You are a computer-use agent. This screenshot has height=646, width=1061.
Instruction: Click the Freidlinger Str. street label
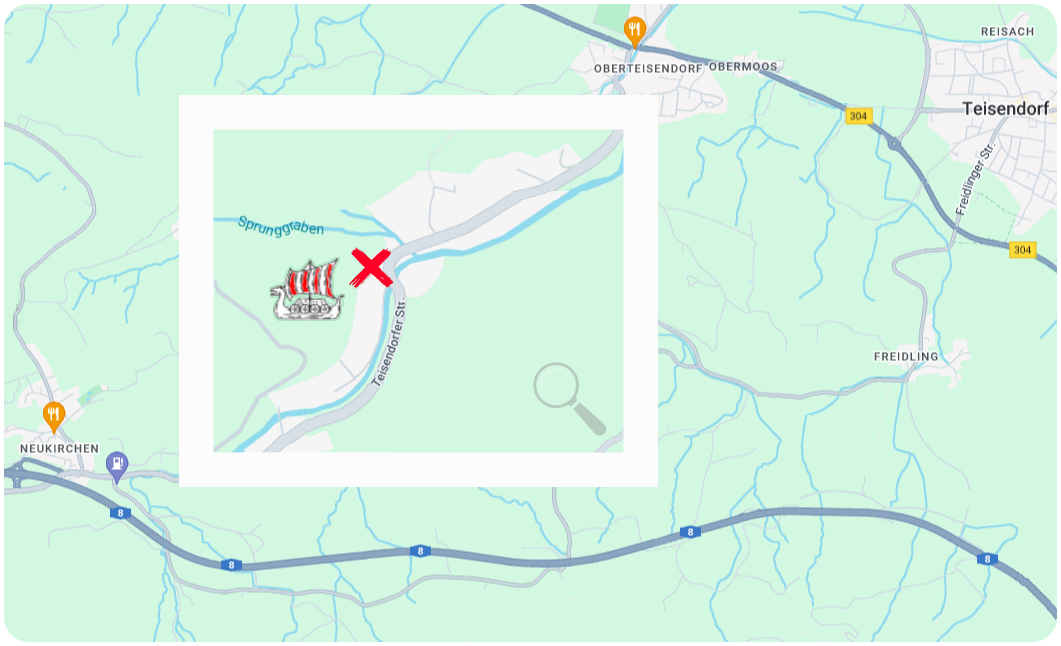(x=975, y=179)
